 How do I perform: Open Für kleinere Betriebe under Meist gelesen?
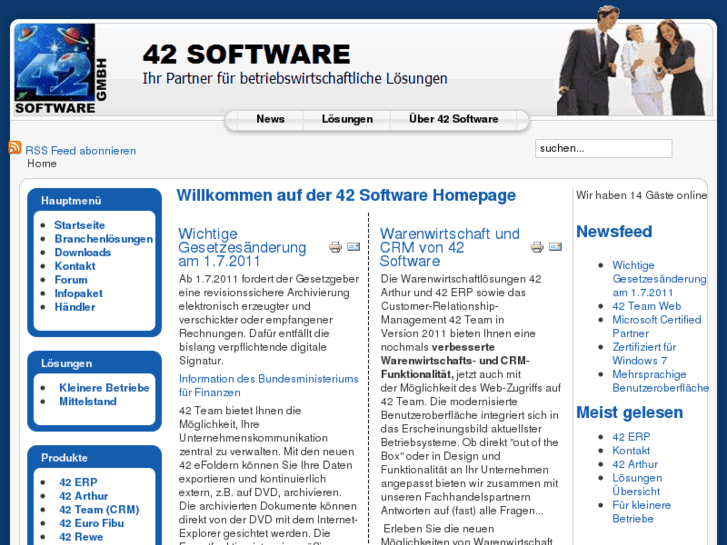(x=641, y=512)
